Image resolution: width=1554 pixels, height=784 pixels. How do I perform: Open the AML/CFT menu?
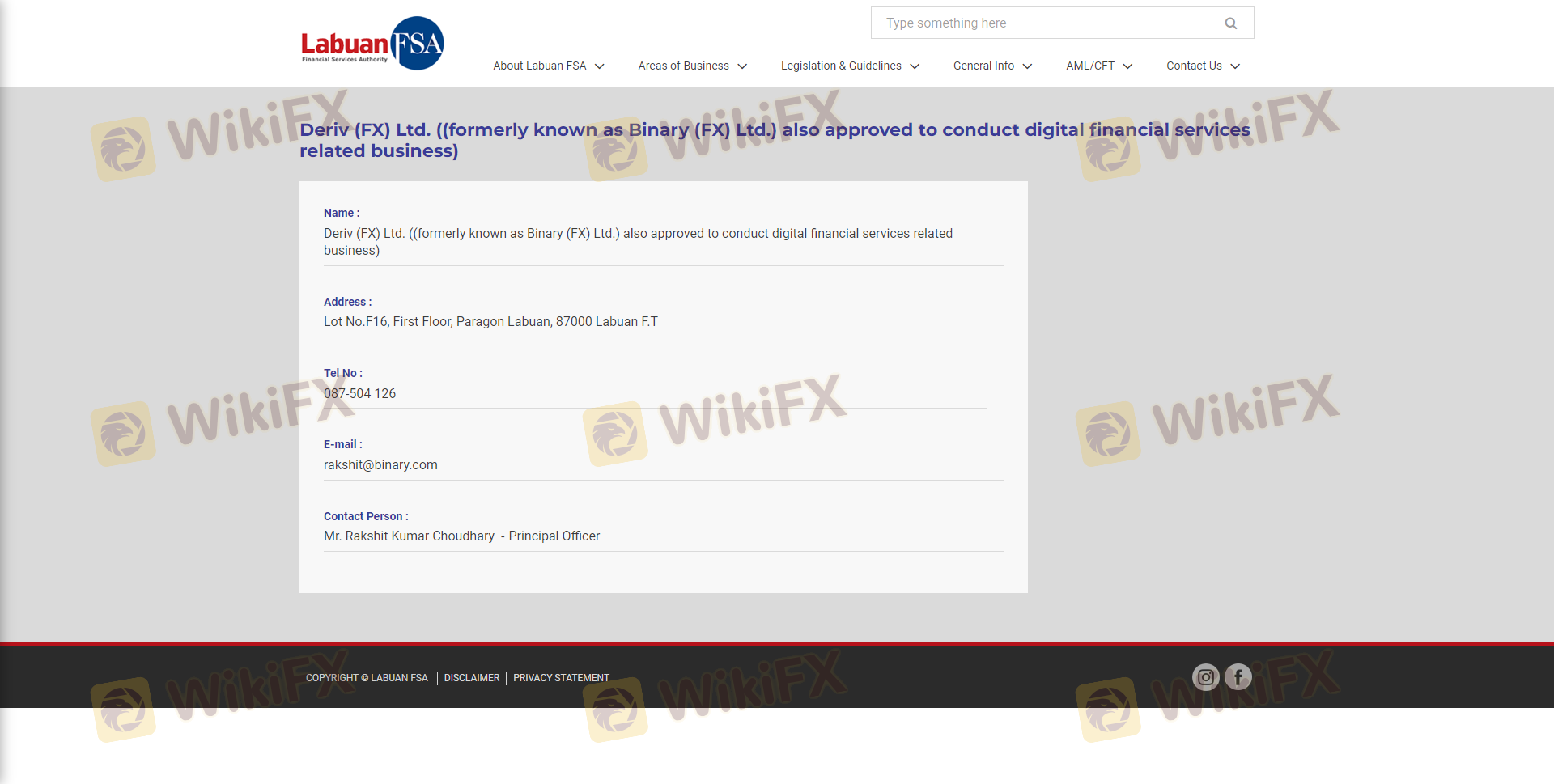click(1099, 66)
